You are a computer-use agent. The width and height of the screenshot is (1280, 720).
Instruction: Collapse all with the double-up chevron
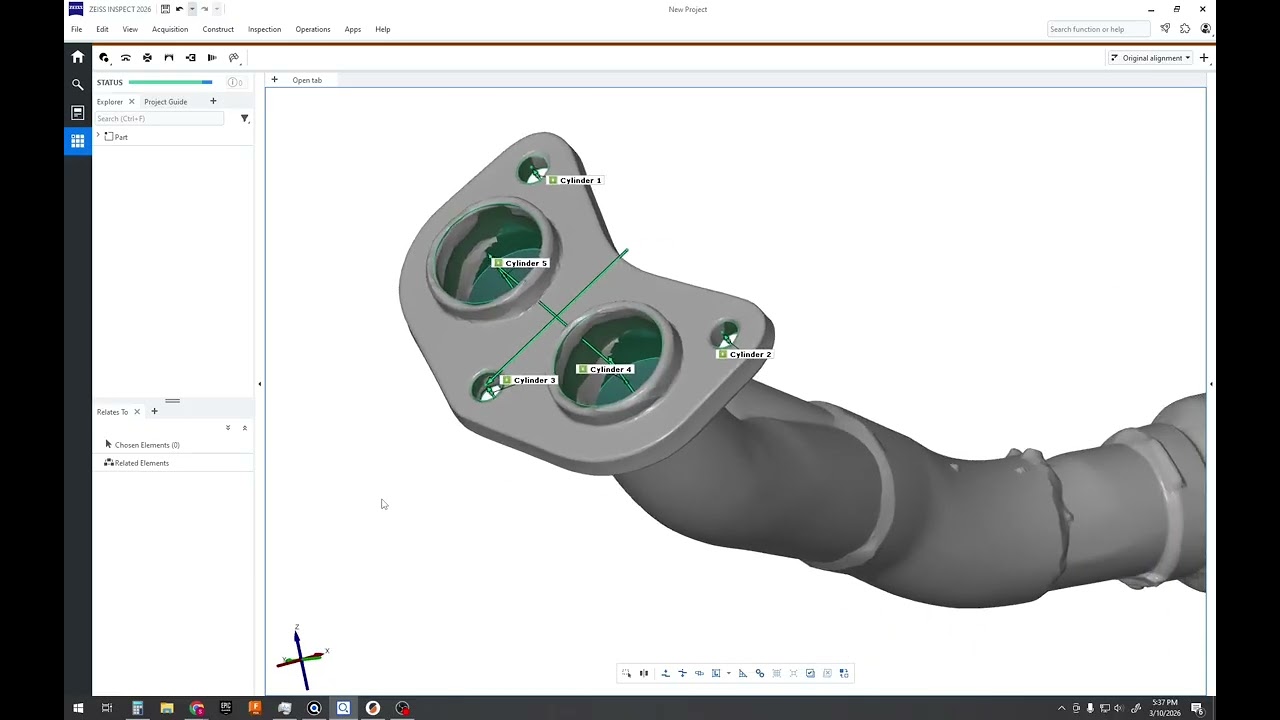[245, 428]
